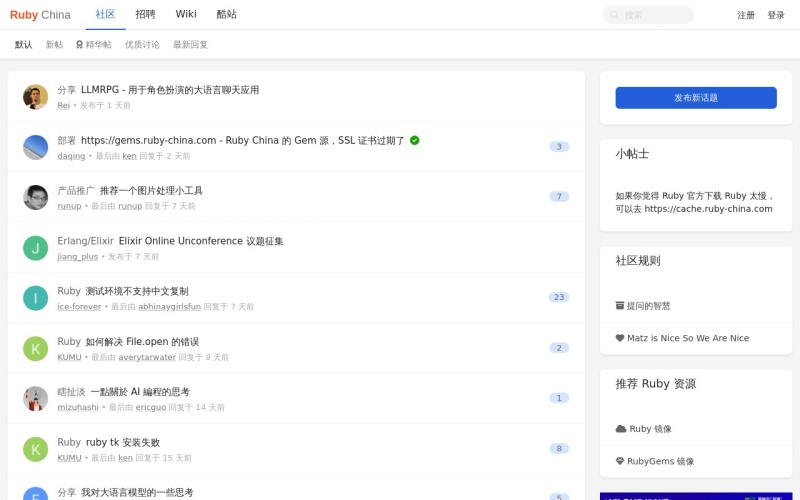The width and height of the screenshot is (800, 500).
Task: Open ice-forever I avatar
Action: (35, 298)
